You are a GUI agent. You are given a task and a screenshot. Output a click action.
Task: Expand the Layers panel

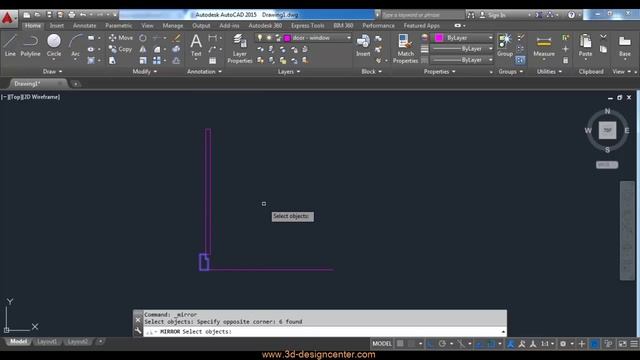[289, 71]
